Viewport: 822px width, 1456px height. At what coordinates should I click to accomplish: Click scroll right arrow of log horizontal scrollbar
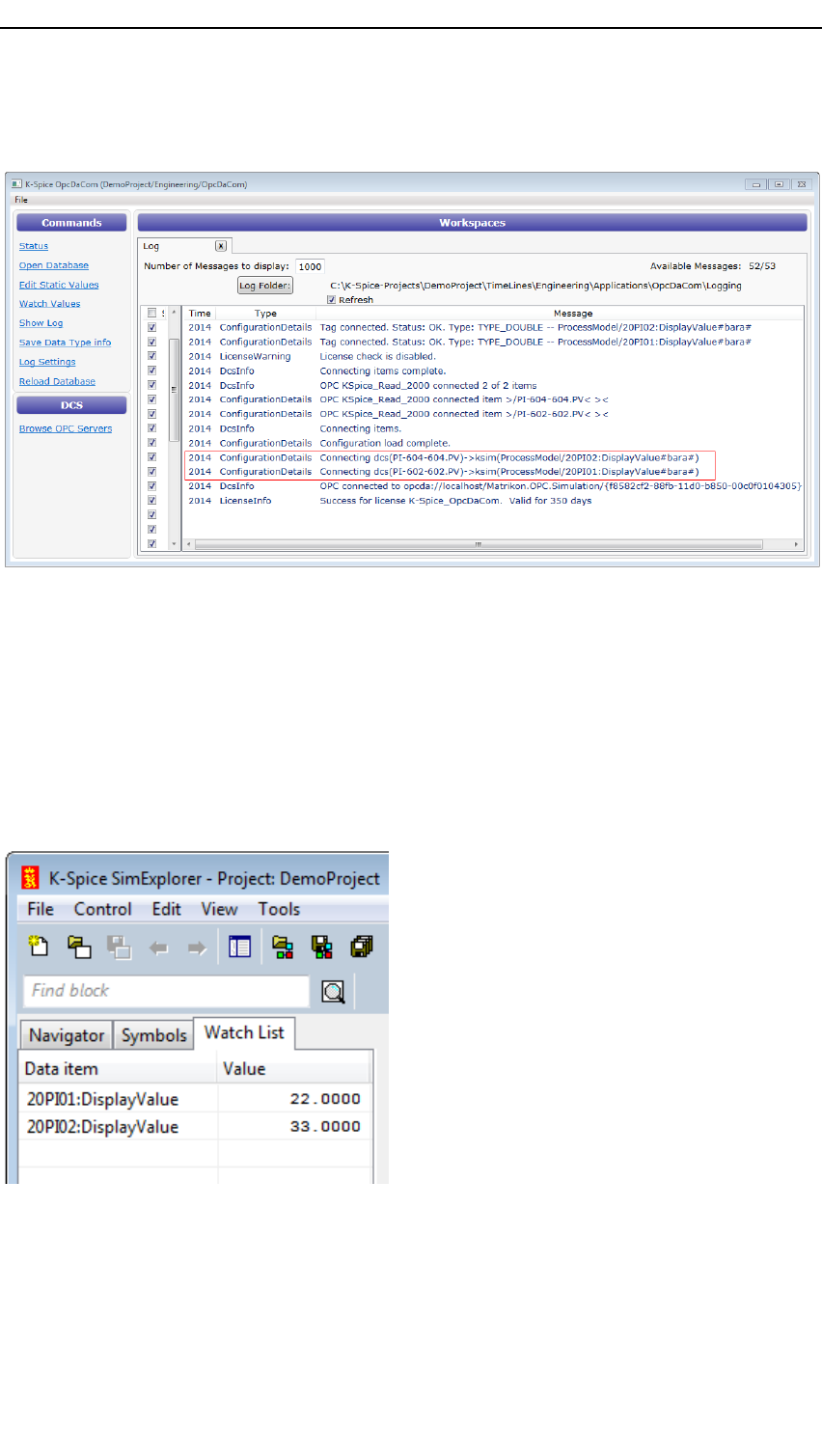(797, 544)
